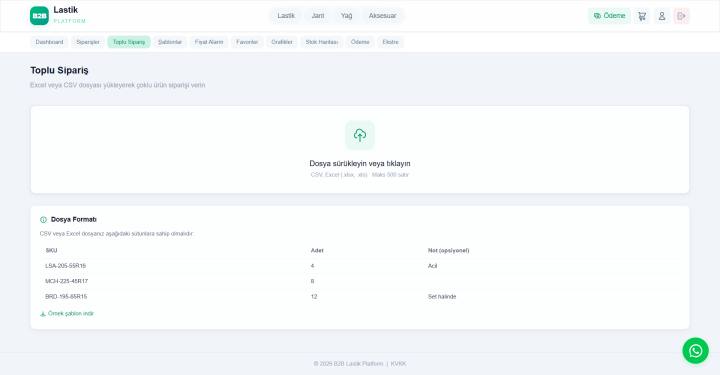Click the Dosya sürükleyin veya tıklayın upload area
This screenshot has width=720, height=375.
click(x=360, y=150)
